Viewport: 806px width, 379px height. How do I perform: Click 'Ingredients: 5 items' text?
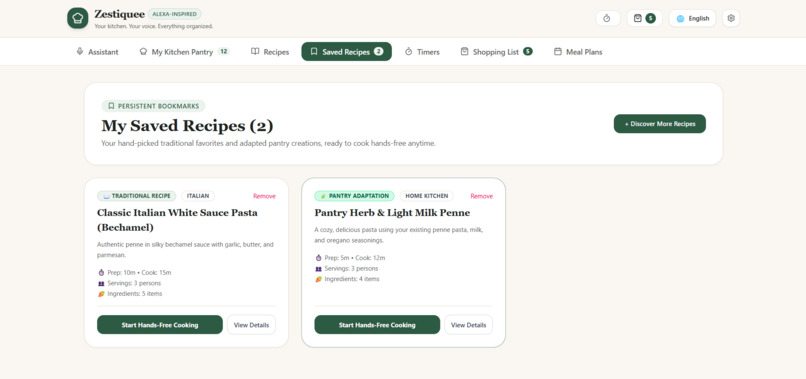tap(135, 294)
